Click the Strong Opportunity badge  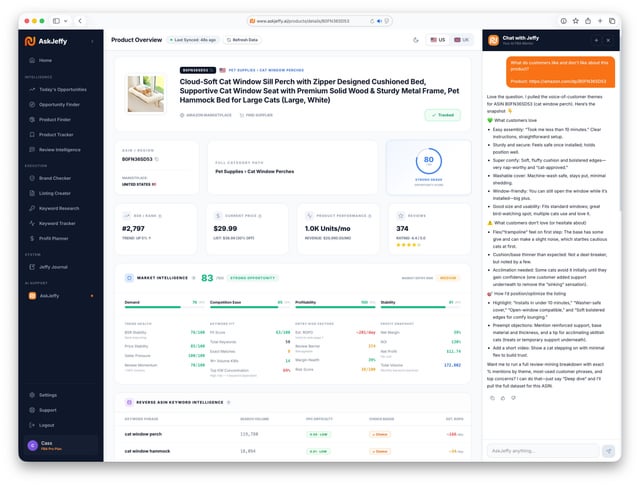tap(253, 278)
